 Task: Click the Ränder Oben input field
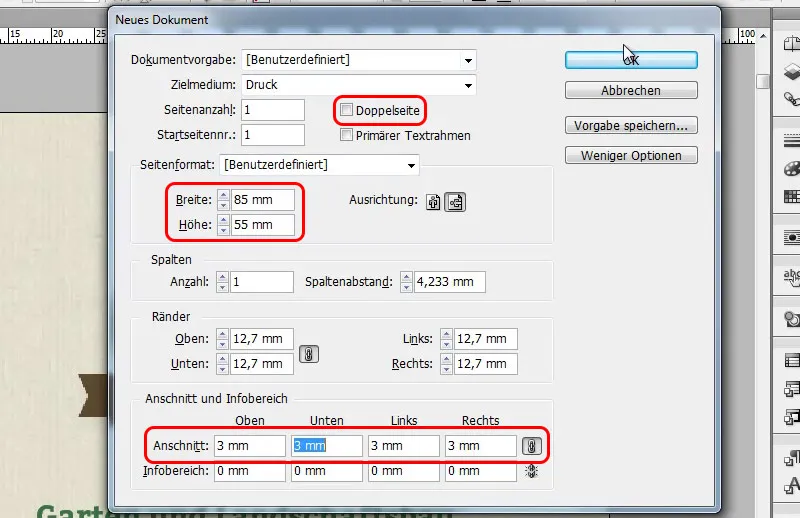(262, 339)
